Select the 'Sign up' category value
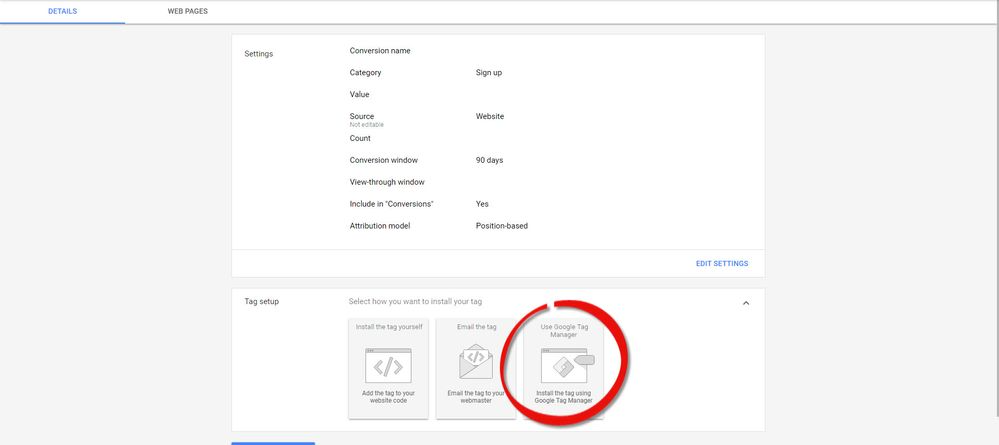The width and height of the screenshot is (999, 445). click(x=489, y=73)
